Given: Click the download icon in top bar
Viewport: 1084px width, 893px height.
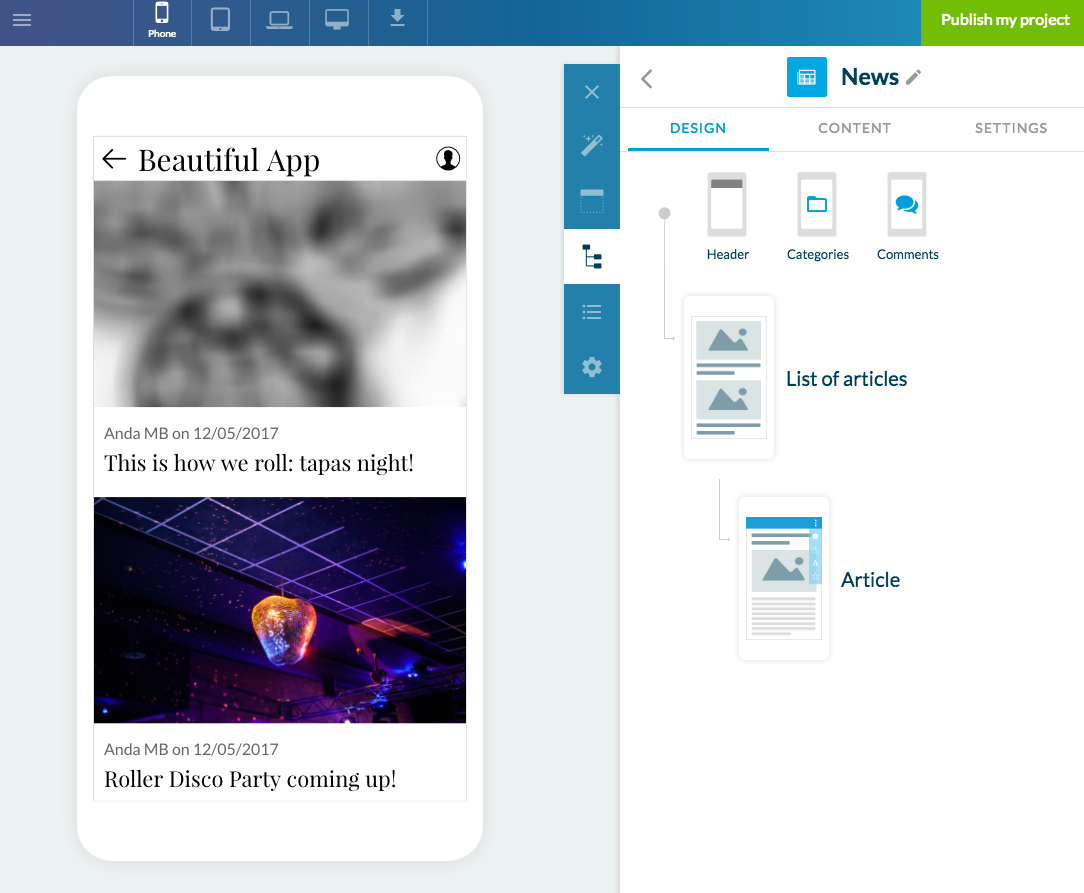Looking at the screenshot, I should pos(397,19).
